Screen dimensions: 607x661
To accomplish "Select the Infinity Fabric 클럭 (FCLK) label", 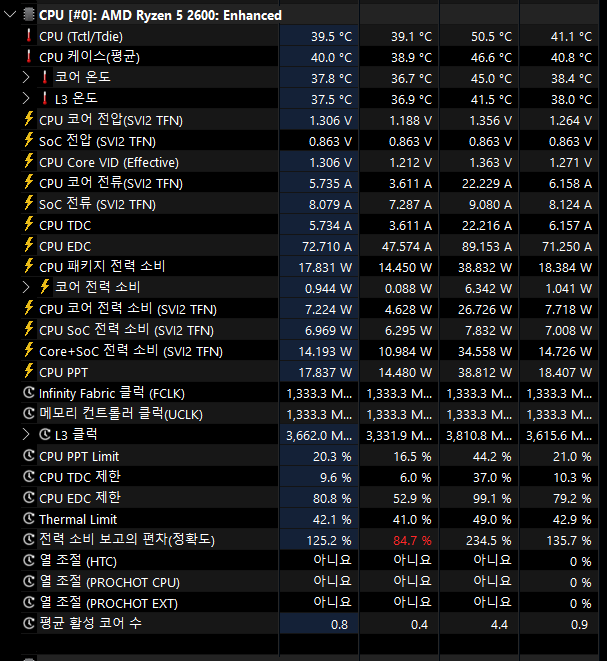I will (112, 393).
